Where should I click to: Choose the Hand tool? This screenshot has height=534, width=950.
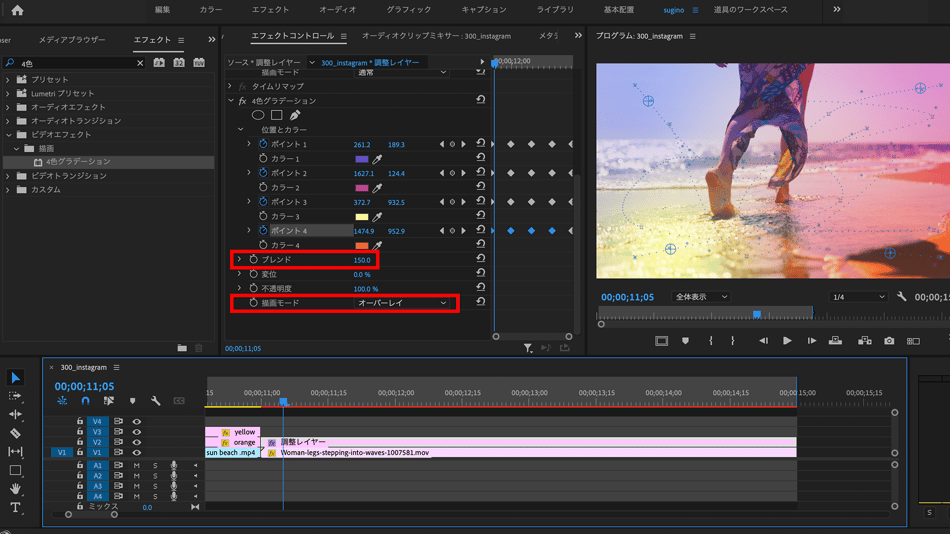[15, 489]
